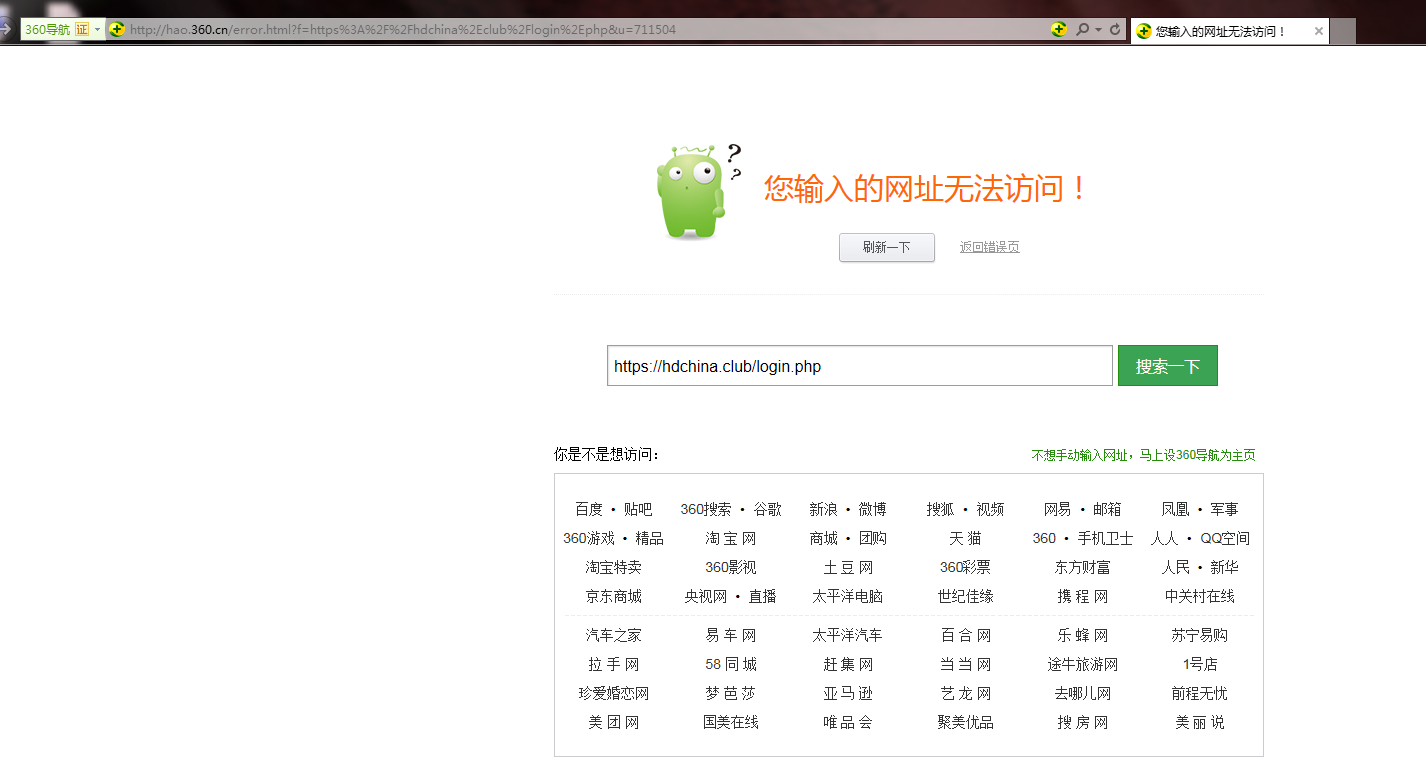This screenshot has height=780, width=1426.
Task: Click the 360 site icon before the URL
Action: [x=117, y=30]
